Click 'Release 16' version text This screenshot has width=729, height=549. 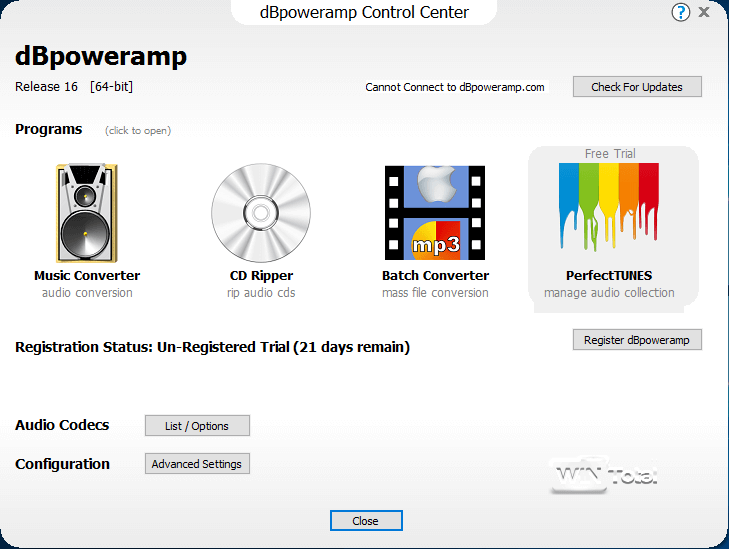pyautogui.click(x=46, y=87)
